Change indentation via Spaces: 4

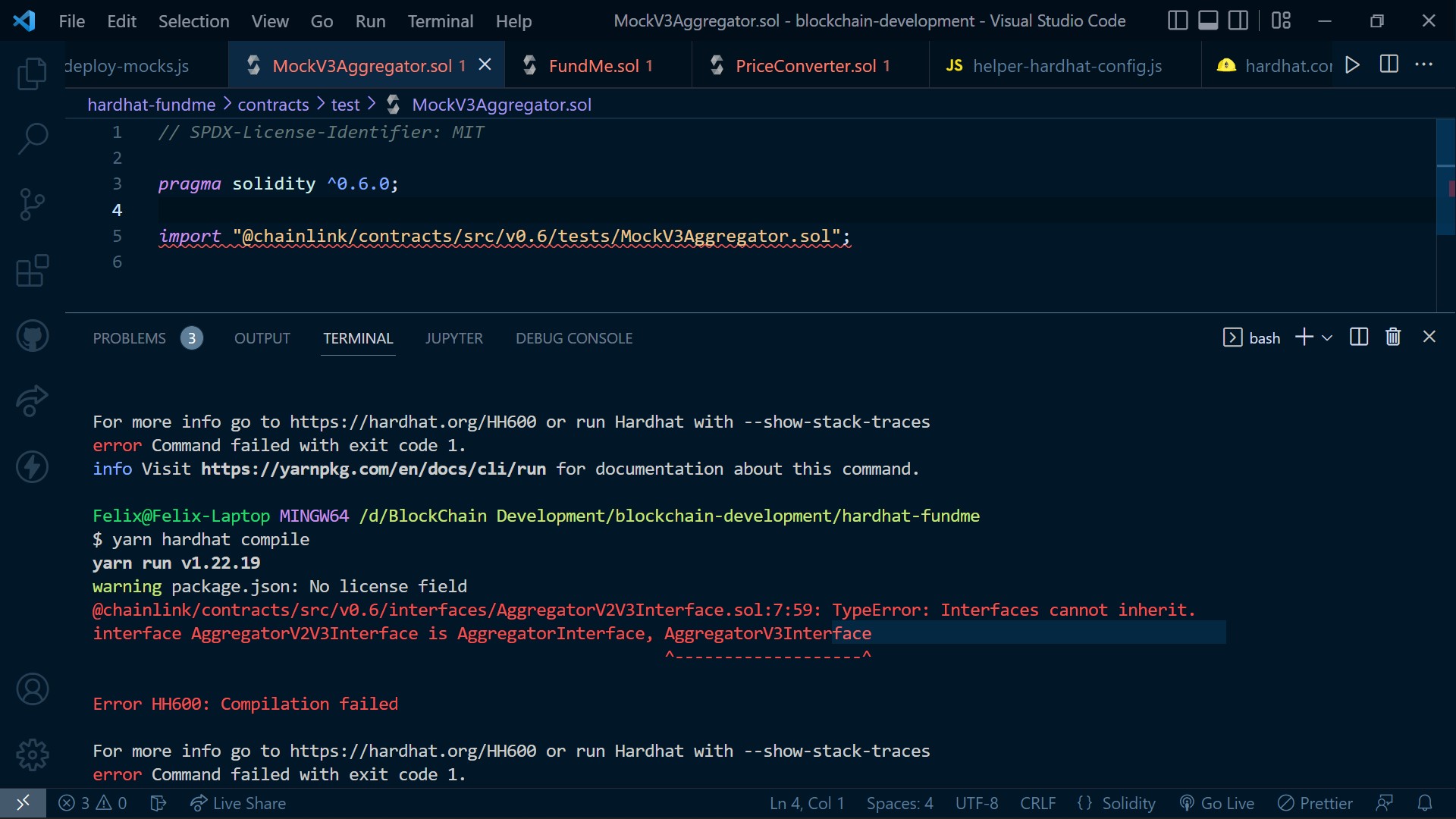(x=900, y=803)
